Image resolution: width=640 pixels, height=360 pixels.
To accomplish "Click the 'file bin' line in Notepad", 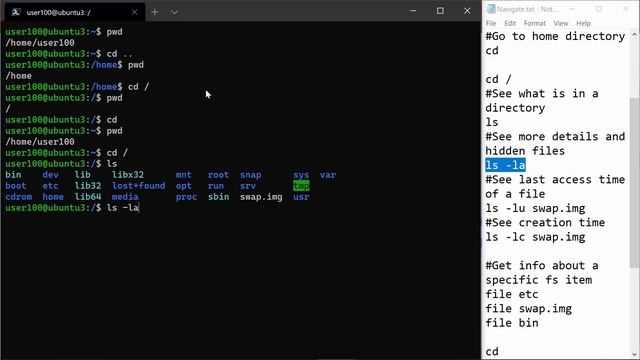I will 512,323.
